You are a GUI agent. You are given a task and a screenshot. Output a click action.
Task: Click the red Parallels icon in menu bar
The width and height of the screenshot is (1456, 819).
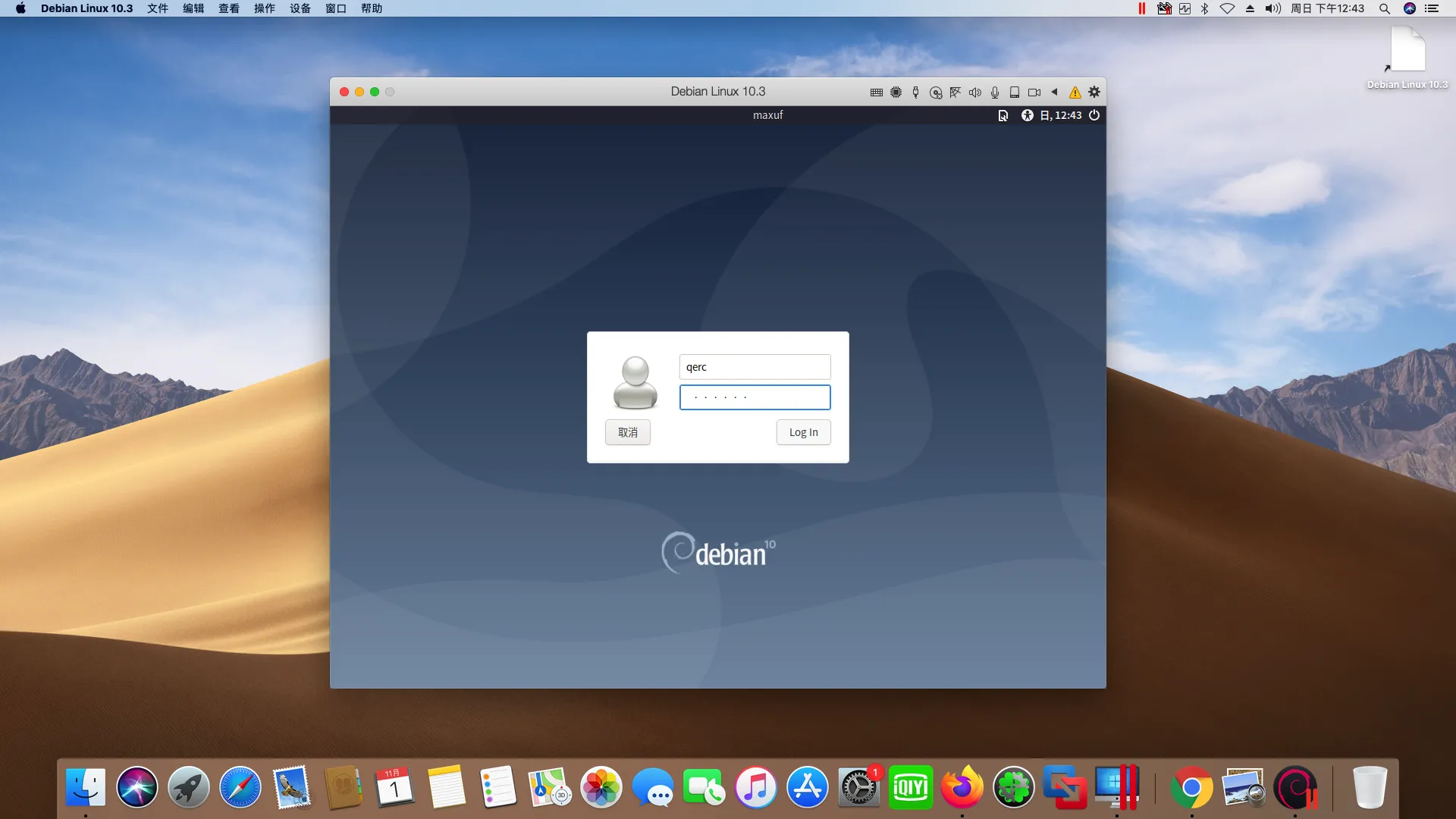point(1141,8)
